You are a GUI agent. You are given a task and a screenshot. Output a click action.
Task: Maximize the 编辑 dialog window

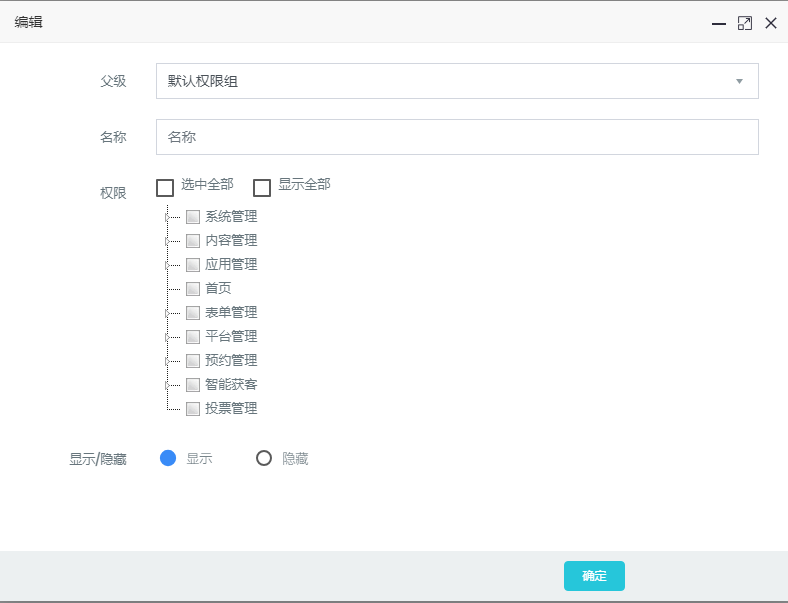(x=744, y=23)
